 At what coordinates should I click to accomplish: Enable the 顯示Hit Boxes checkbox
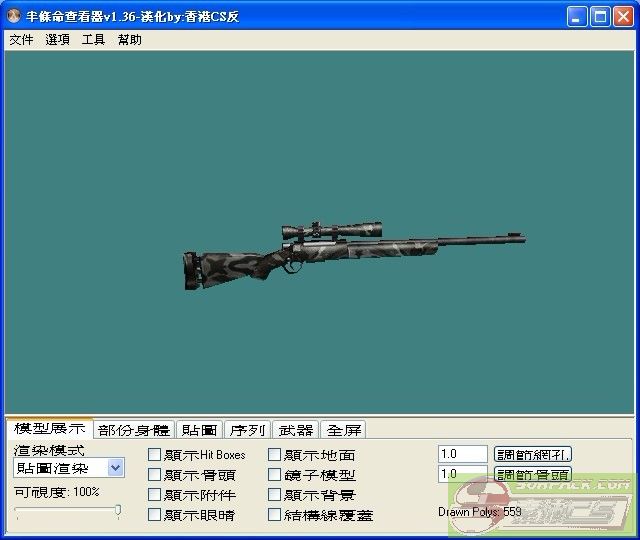(155, 455)
